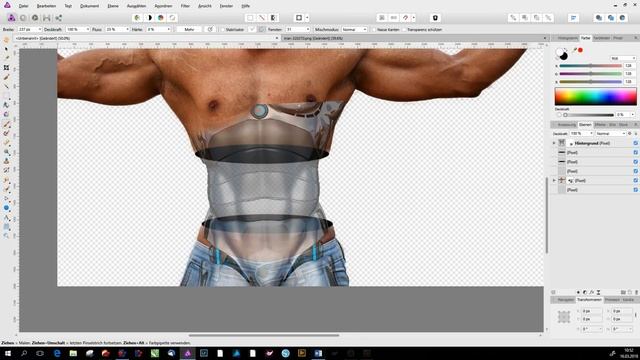
Task: Select the Pen tool
Action: click(x=6, y=199)
